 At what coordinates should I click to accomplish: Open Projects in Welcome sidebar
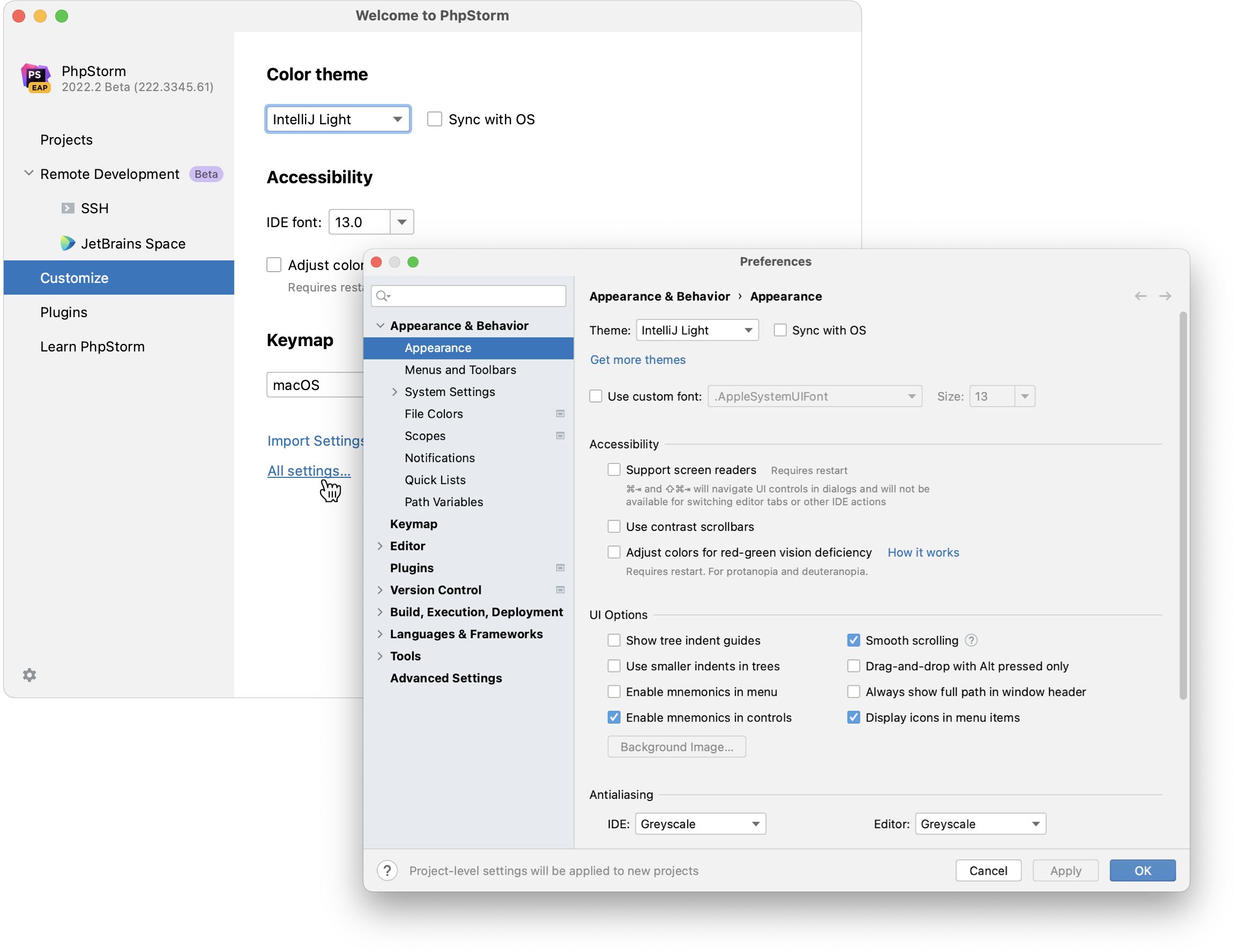tap(119, 140)
